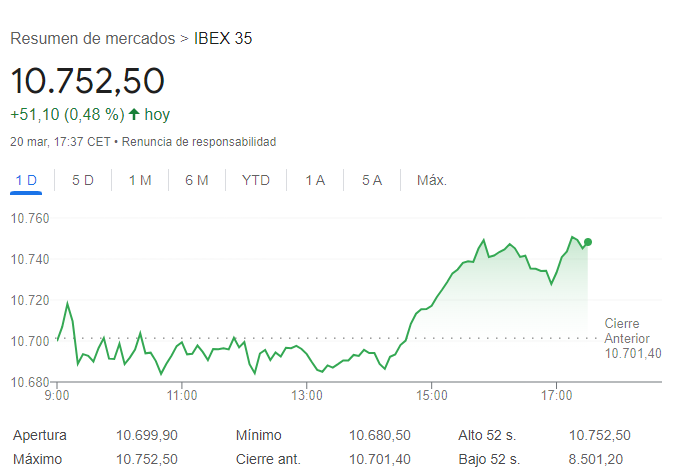Click the Apertura value 10.699,90

click(147, 436)
